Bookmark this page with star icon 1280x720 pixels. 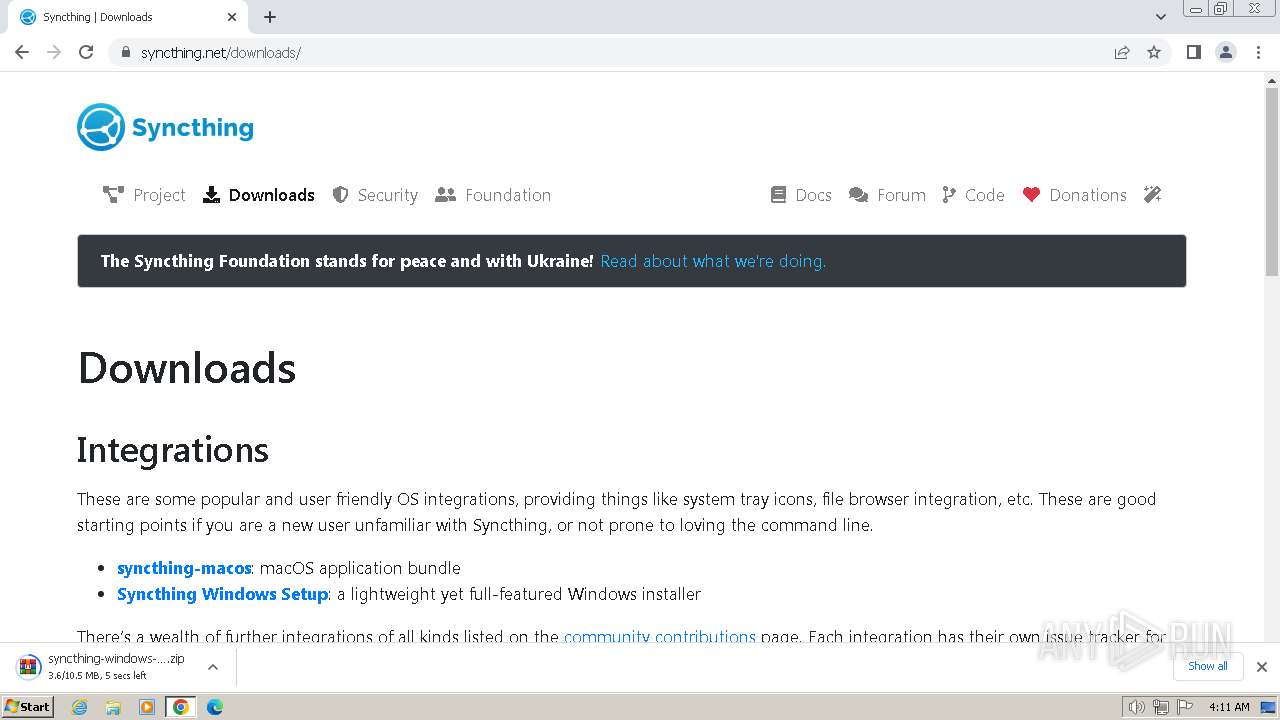(1154, 52)
